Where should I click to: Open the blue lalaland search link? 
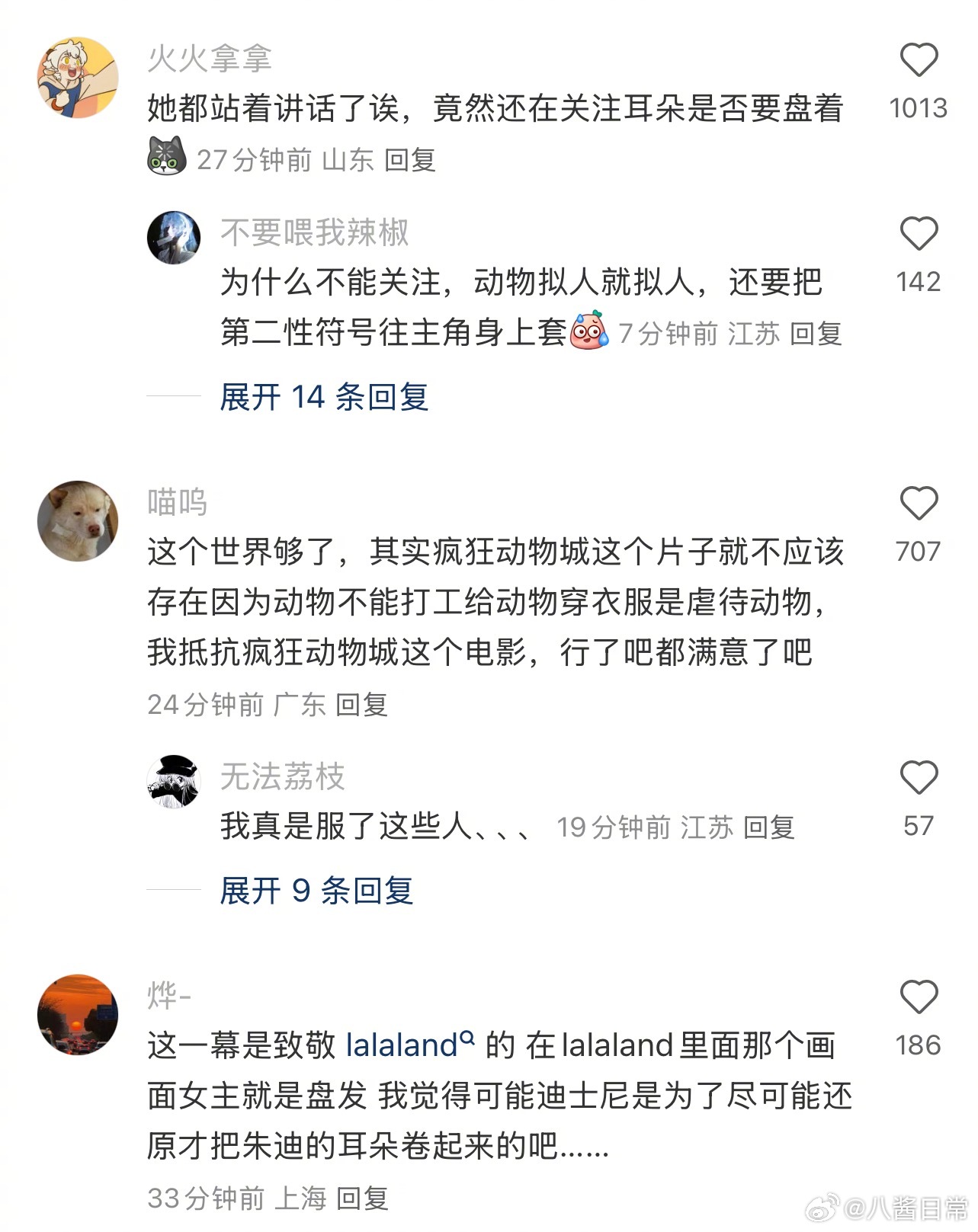pyautogui.click(x=402, y=1045)
